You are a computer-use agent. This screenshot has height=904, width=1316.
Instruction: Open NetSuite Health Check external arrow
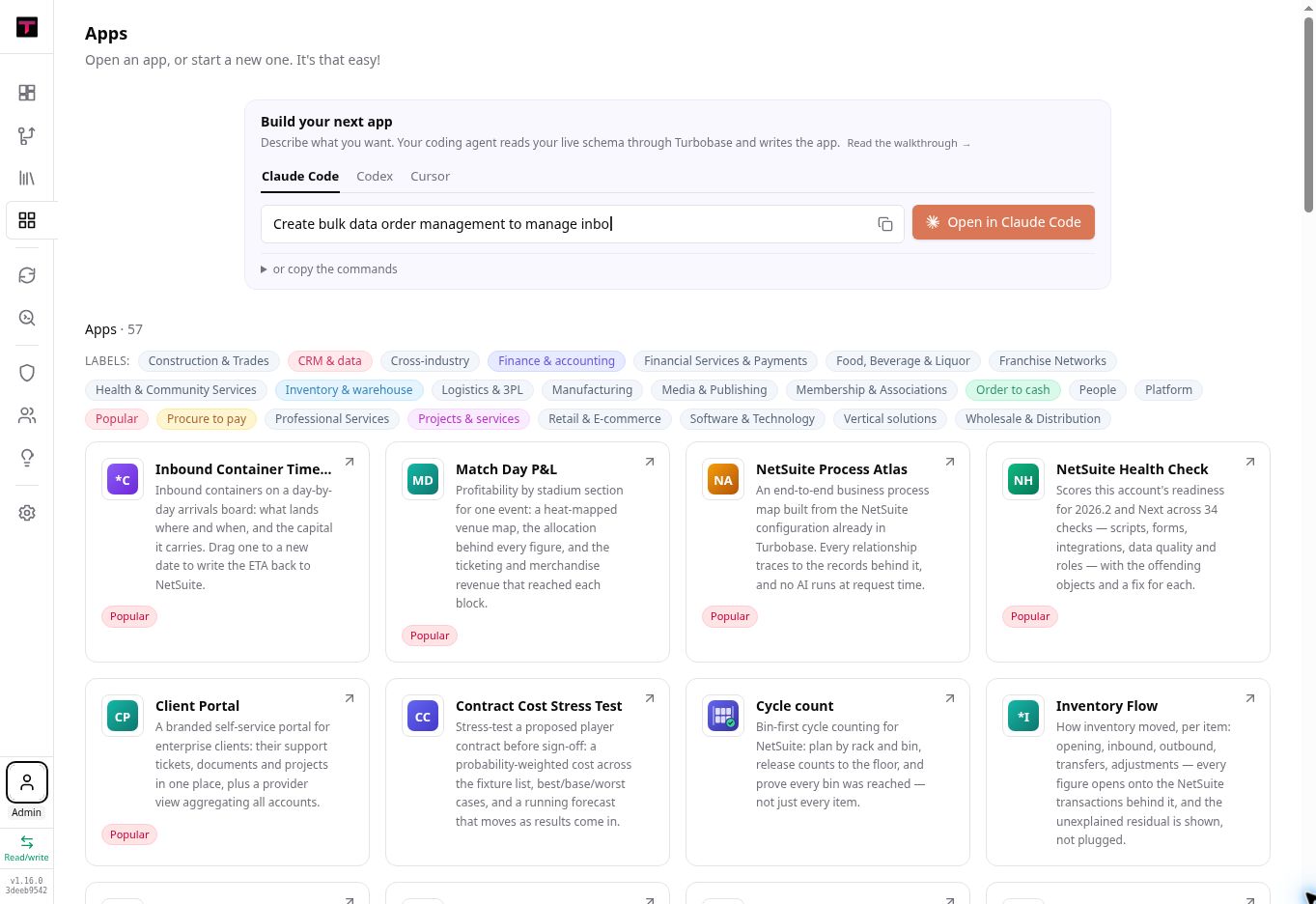1250,462
